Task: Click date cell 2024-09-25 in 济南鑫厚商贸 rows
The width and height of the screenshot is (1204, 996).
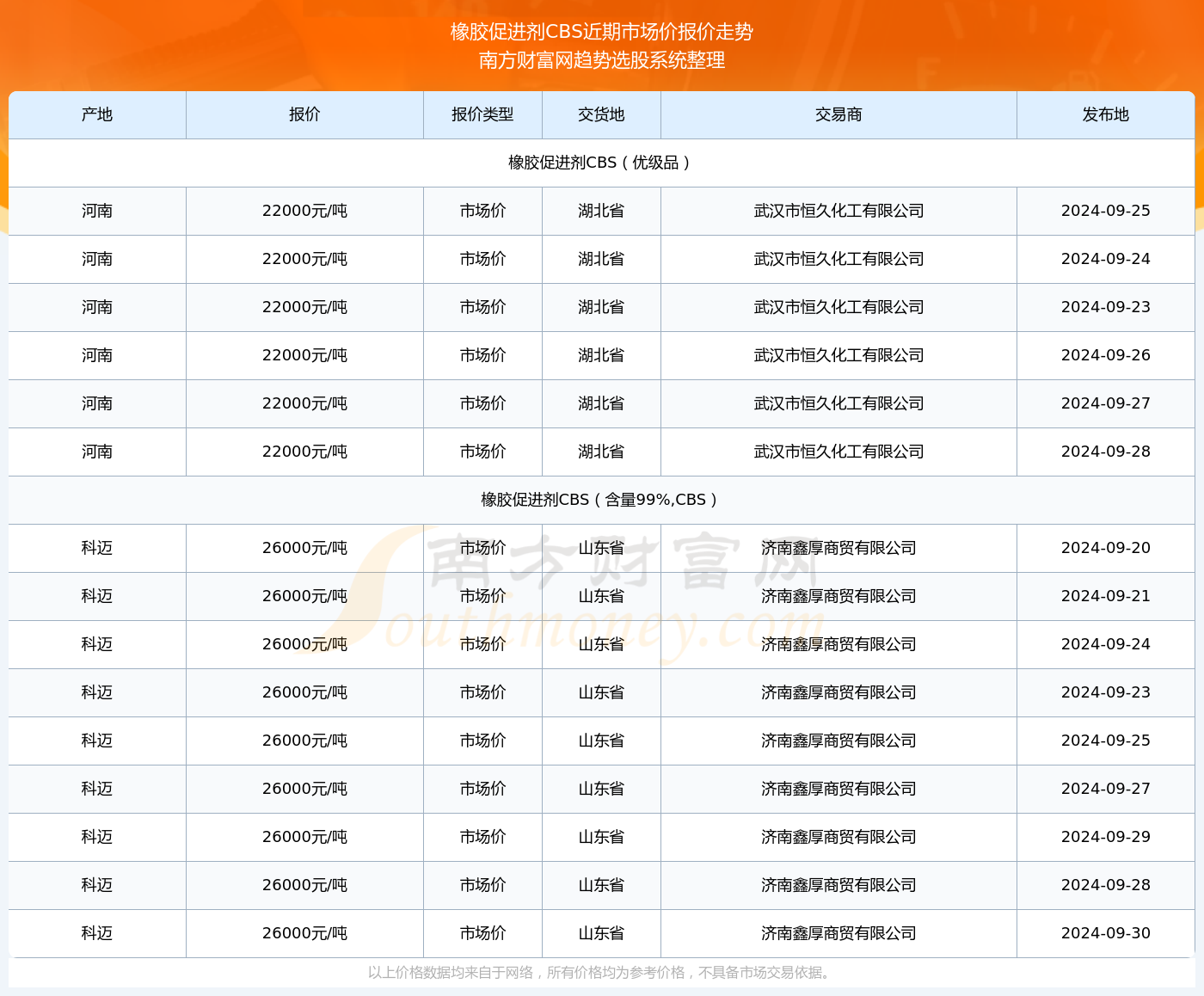Action: pyautogui.click(x=1106, y=741)
